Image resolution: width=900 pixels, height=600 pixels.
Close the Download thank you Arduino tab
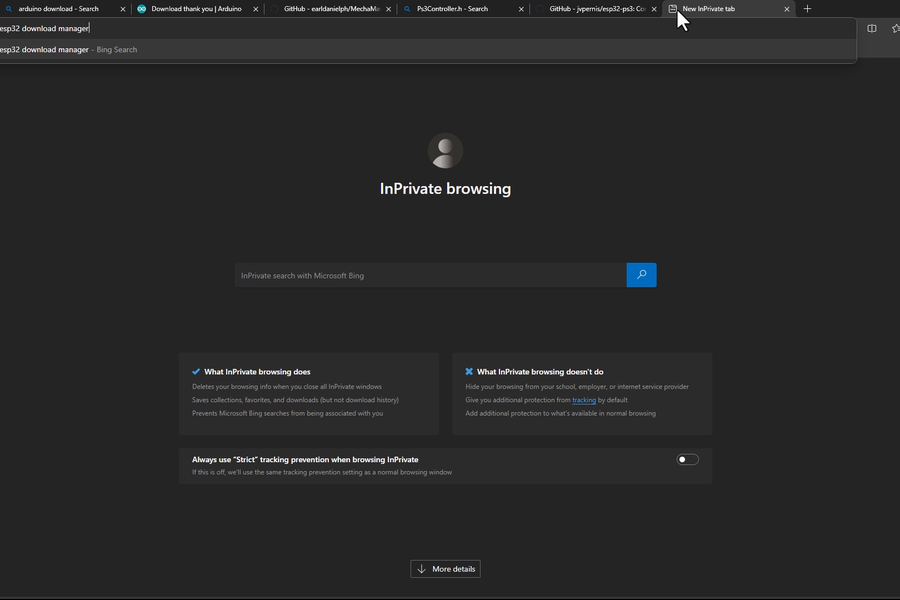click(x=256, y=9)
